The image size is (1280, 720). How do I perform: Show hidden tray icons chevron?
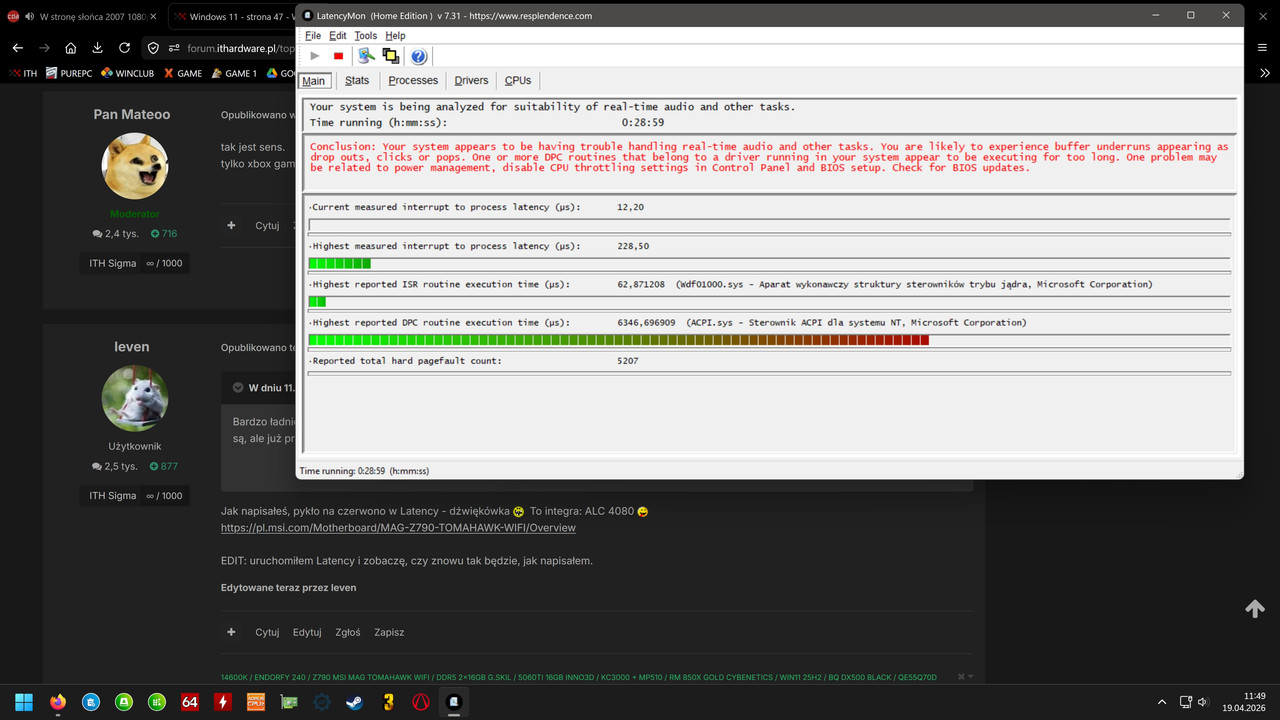click(1161, 702)
